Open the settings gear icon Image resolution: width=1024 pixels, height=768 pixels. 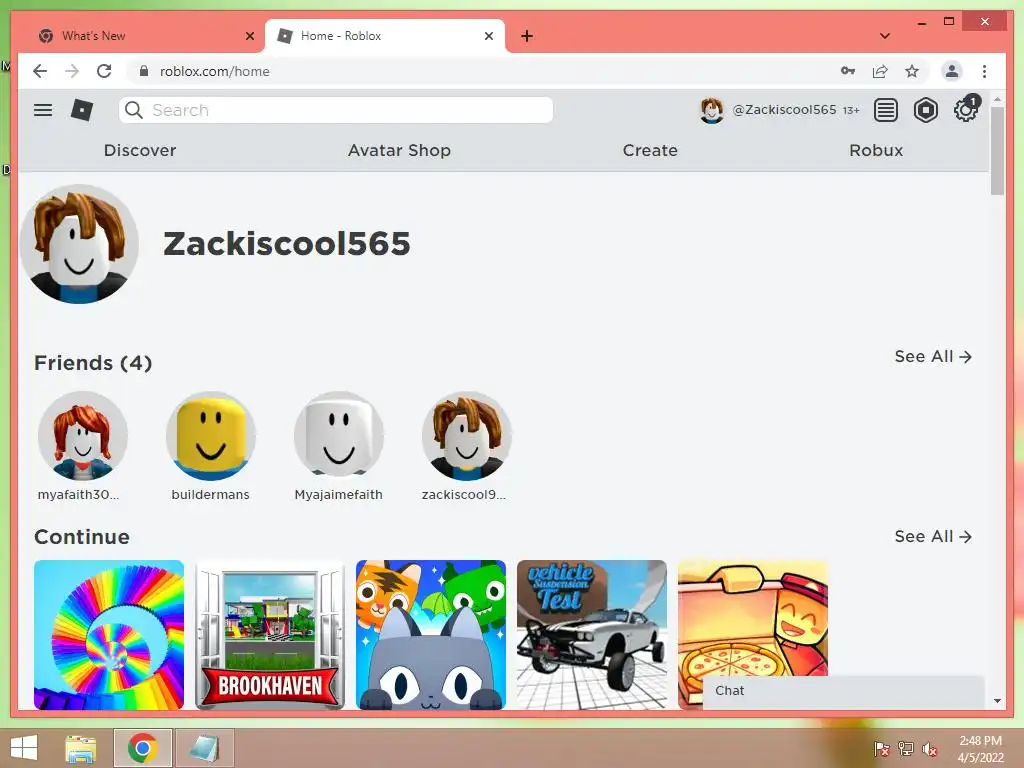point(965,110)
